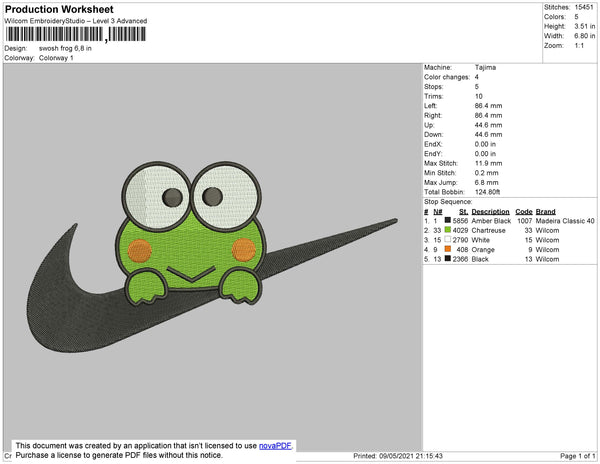Screen dimensions: 600x464
Task: Select the Black thread color swatch in row 5
Action: click(x=447, y=259)
